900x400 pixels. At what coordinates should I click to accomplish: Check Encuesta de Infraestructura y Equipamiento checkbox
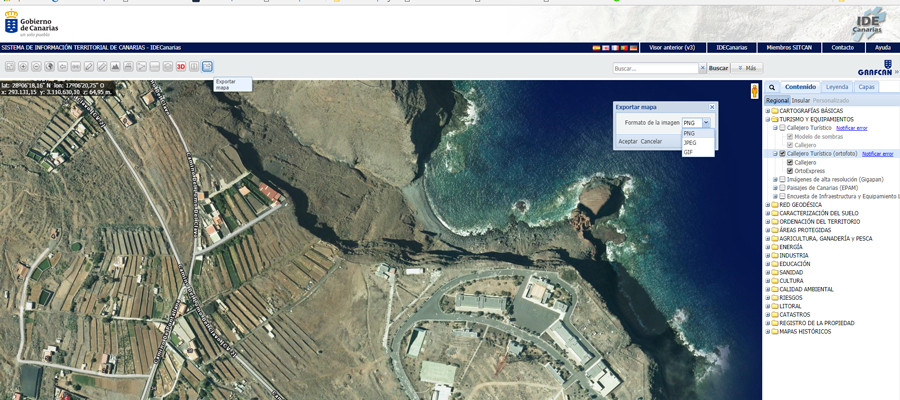click(782, 196)
